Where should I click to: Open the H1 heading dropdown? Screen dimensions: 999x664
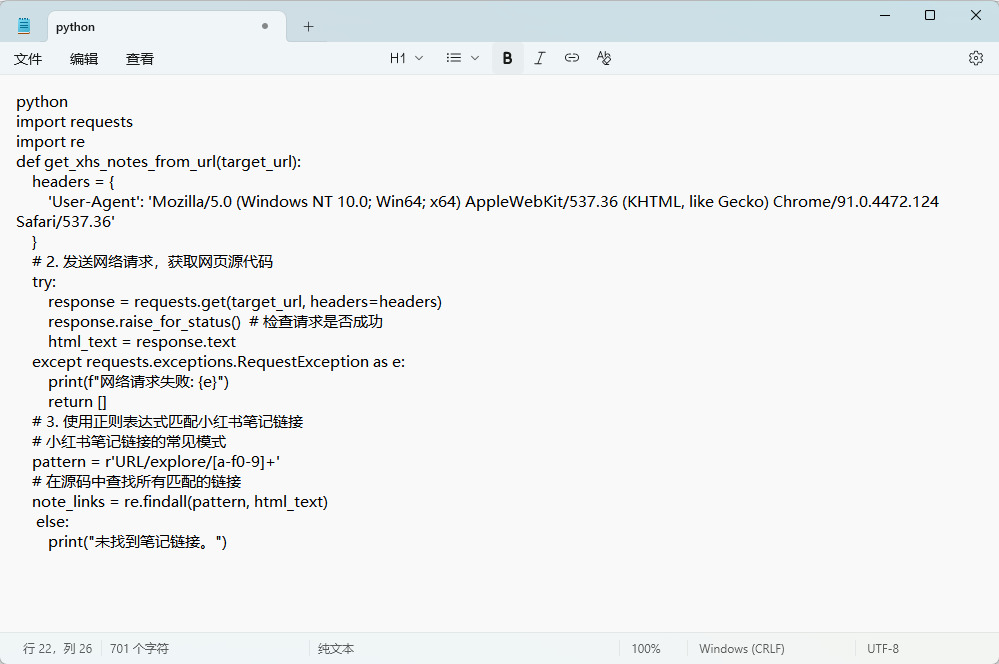click(406, 58)
